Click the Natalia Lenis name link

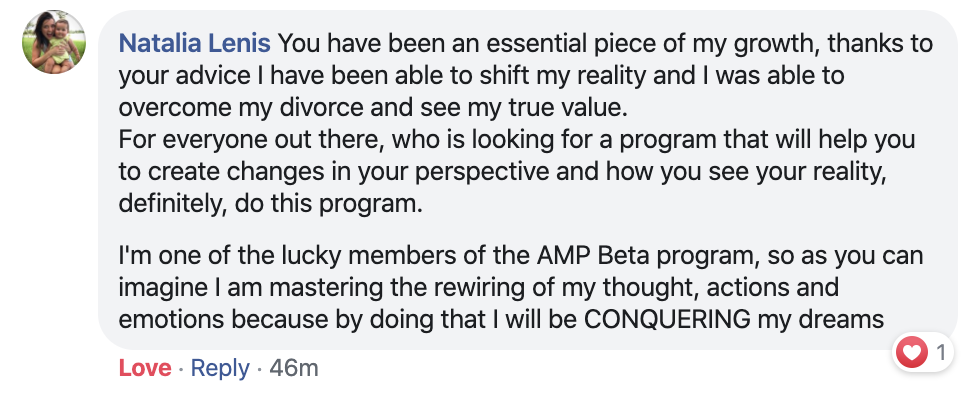194,44
